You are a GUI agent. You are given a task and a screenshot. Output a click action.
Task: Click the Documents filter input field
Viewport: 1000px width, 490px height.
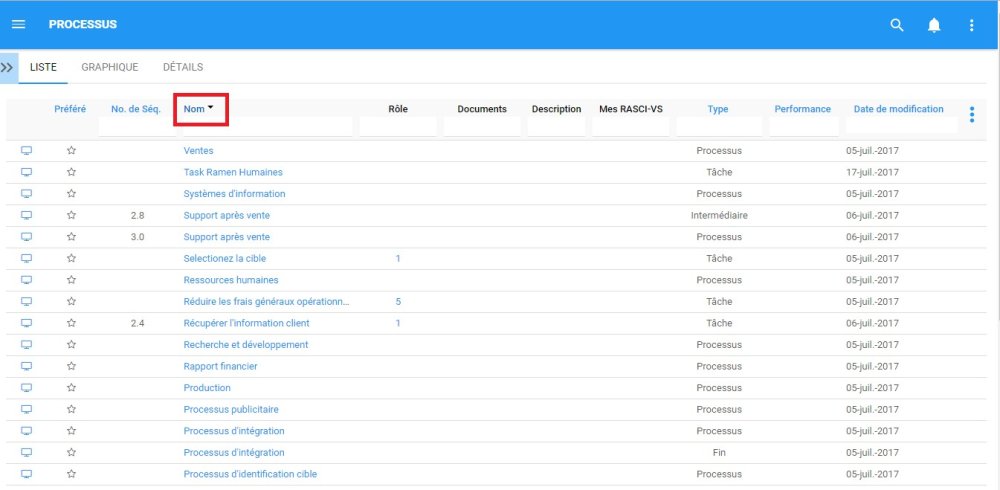pos(482,126)
